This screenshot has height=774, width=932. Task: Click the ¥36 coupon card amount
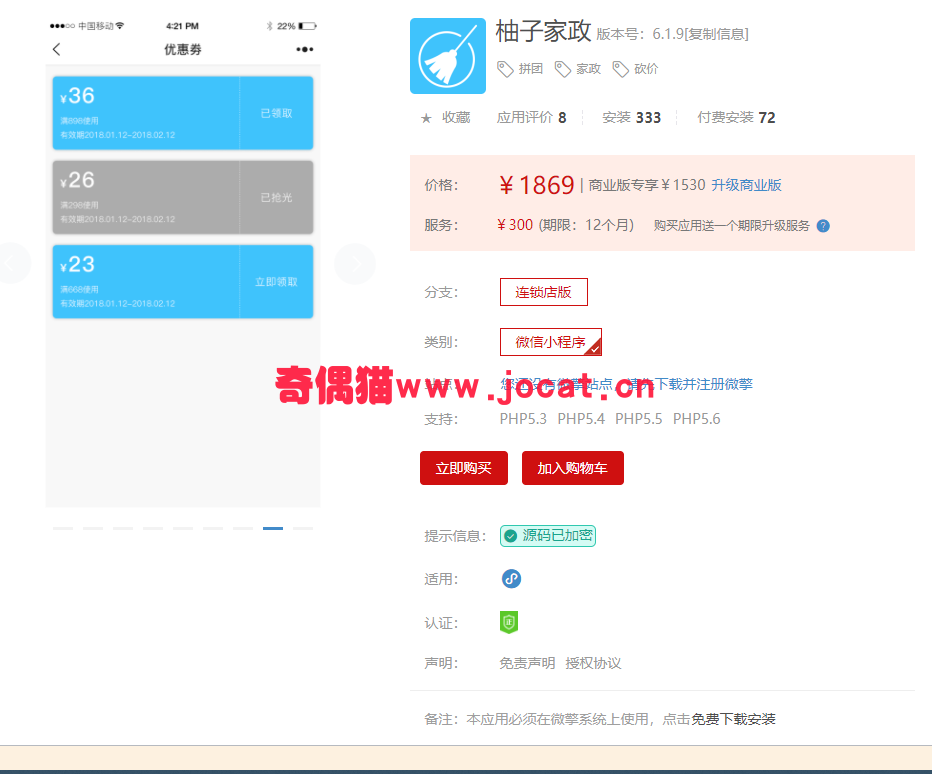(x=77, y=96)
